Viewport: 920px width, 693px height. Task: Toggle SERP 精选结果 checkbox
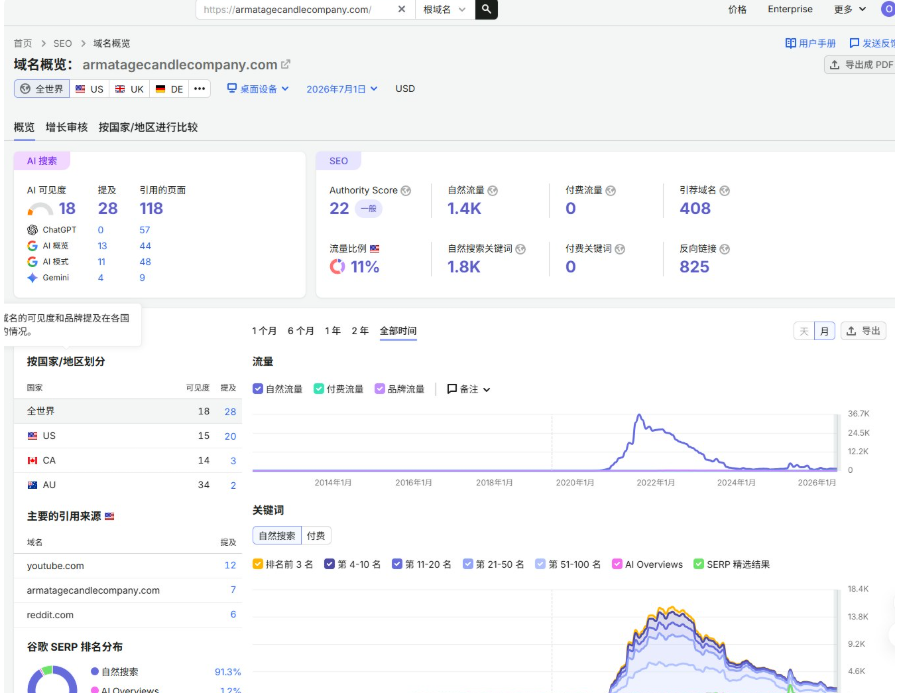coord(698,564)
